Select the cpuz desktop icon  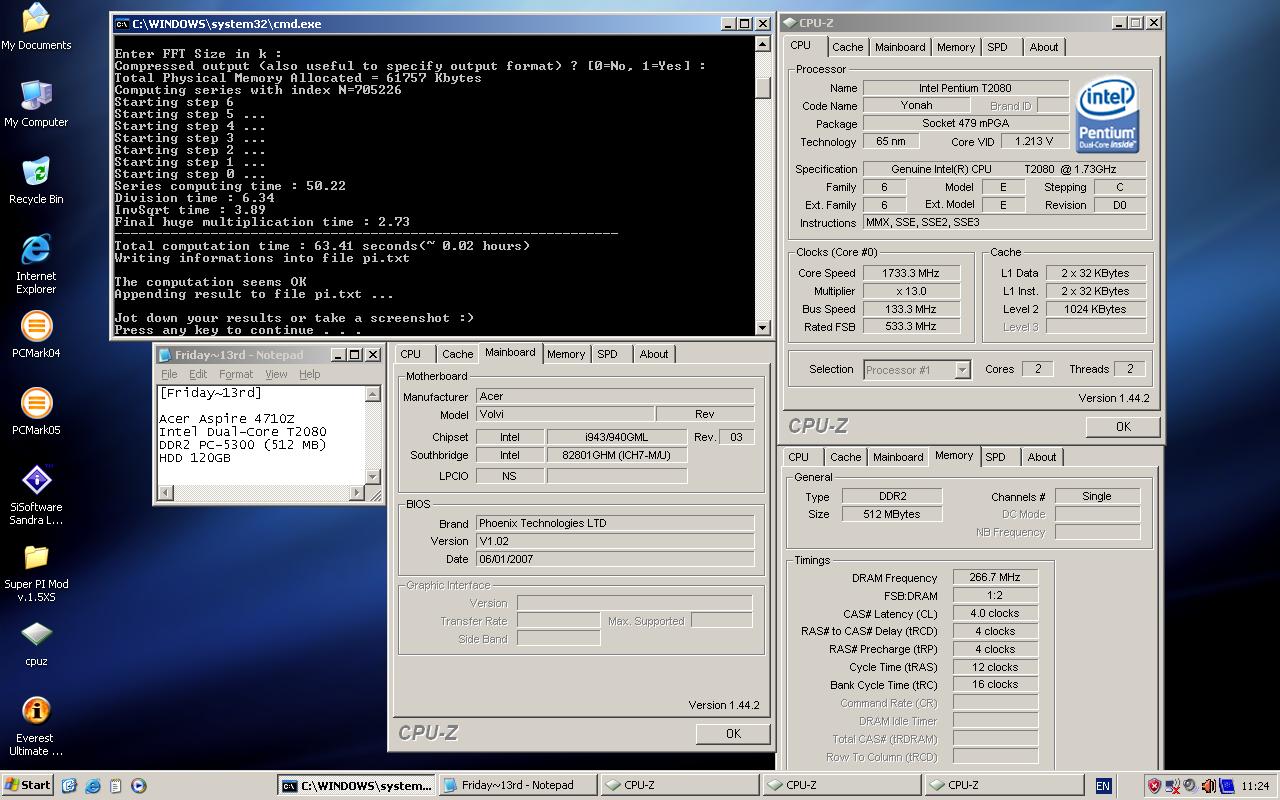(x=36, y=643)
